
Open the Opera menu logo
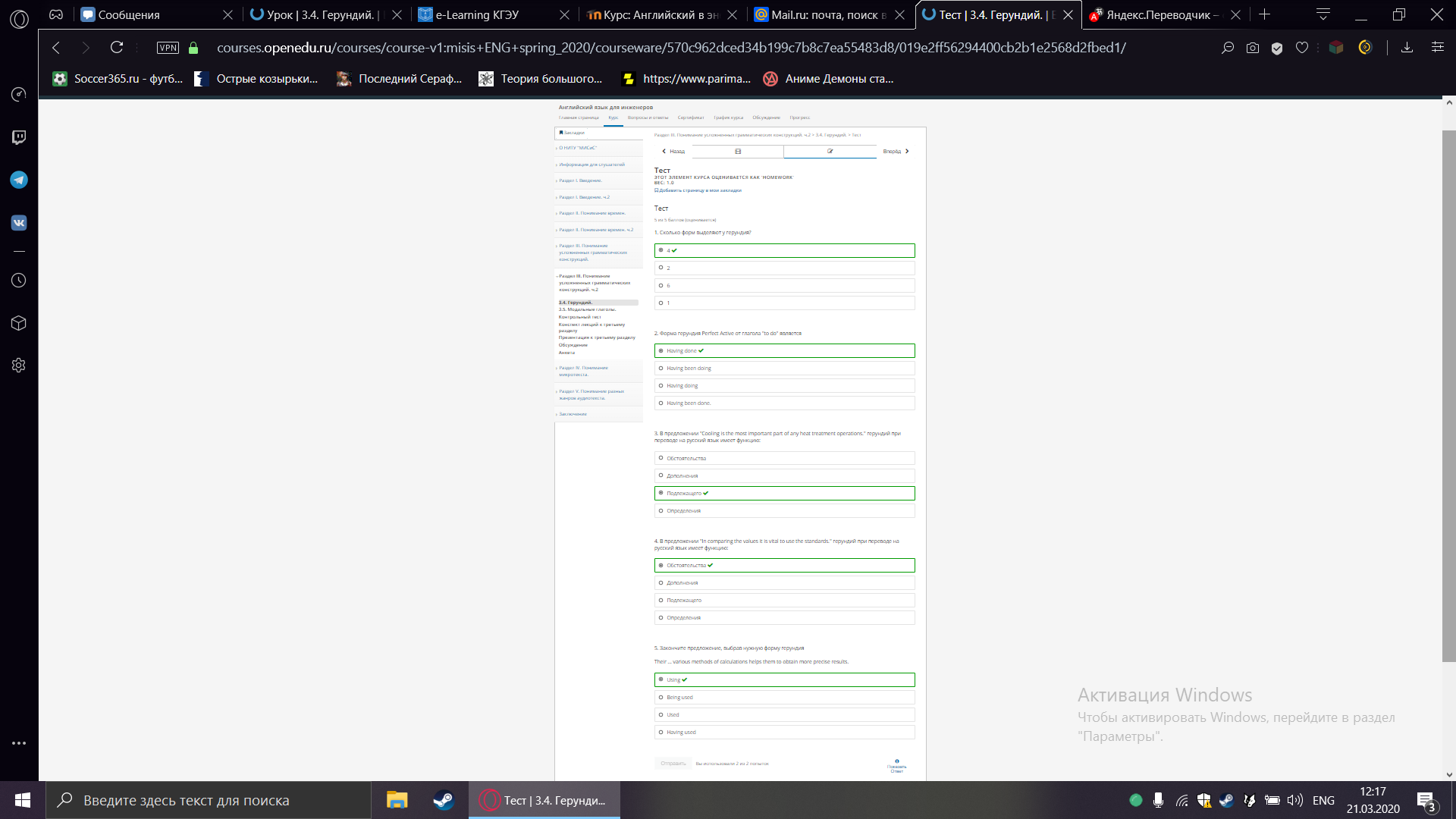click(x=19, y=19)
